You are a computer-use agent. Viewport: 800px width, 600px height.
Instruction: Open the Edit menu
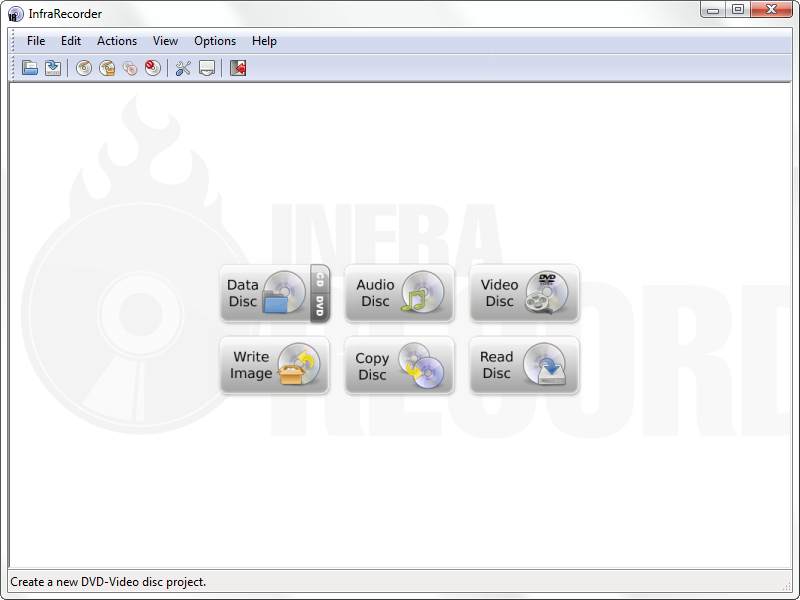click(x=71, y=41)
